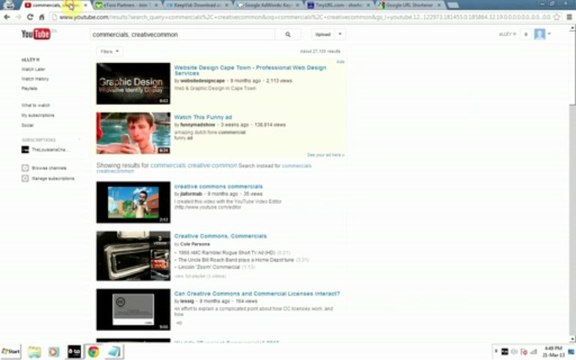Click the taskbar clock
576x360 pixels.
click(553, 352)
